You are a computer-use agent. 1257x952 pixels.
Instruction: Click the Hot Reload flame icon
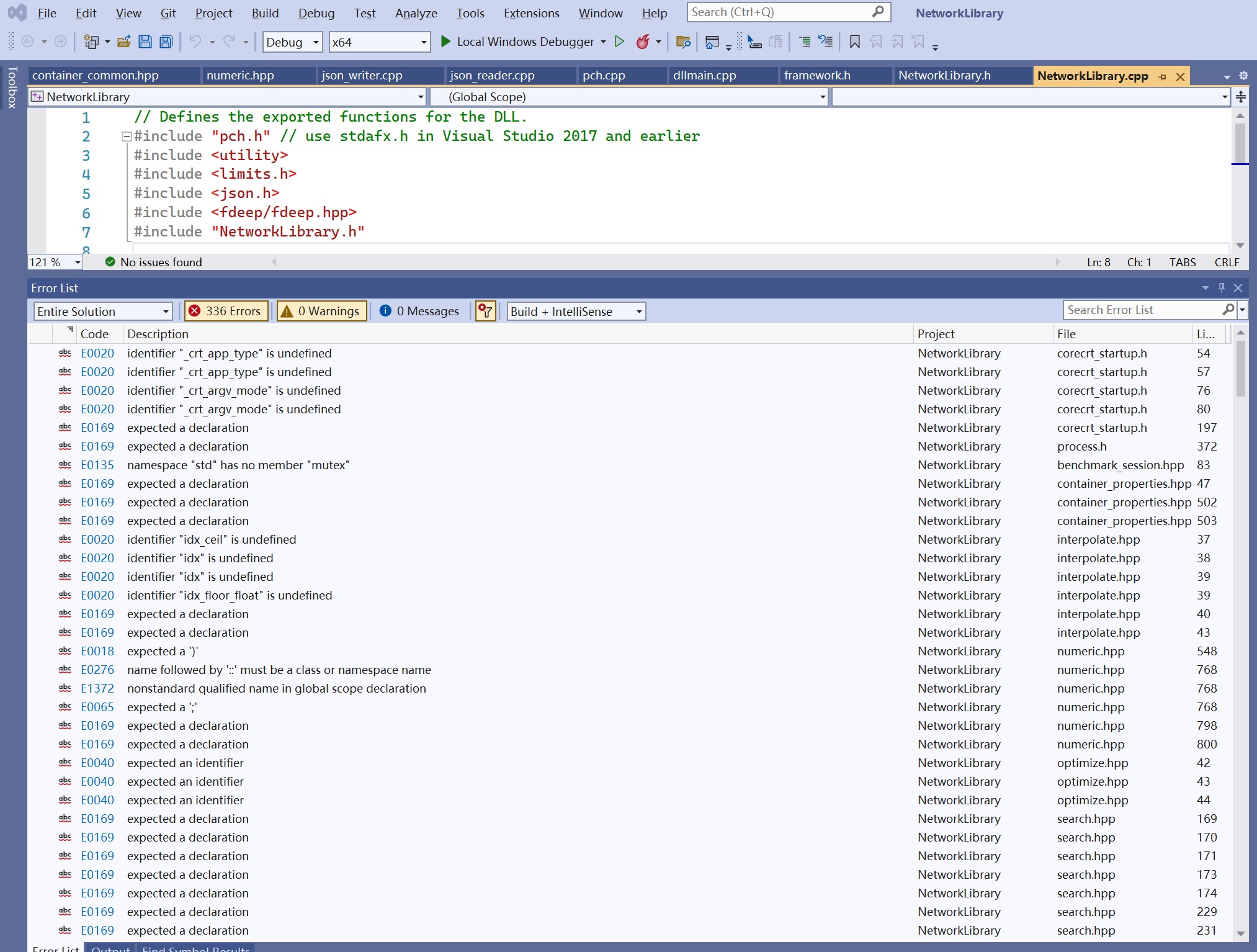pyautogui.click(x=643, y=42)
